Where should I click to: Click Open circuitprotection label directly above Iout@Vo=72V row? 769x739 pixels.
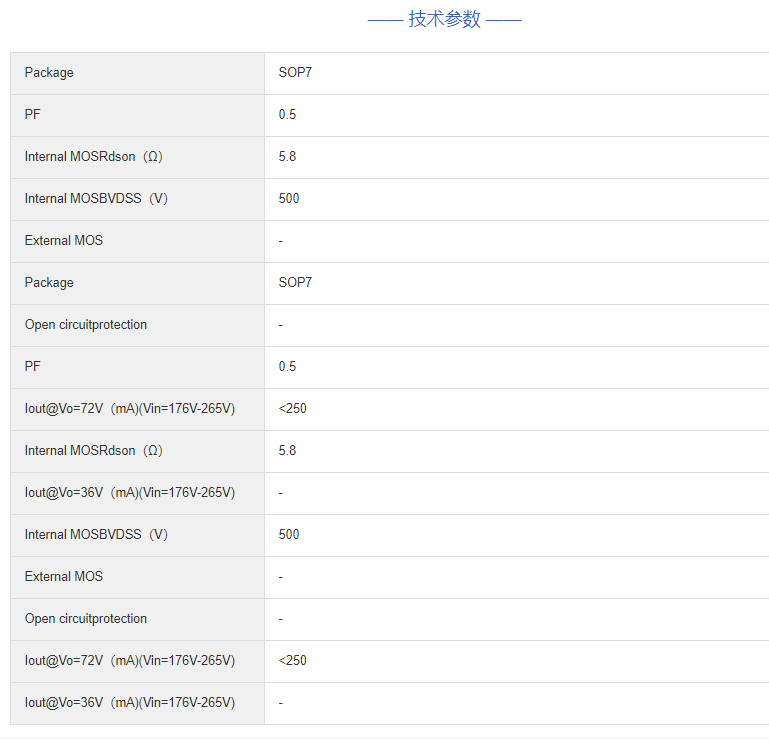[x=86, y=619]
